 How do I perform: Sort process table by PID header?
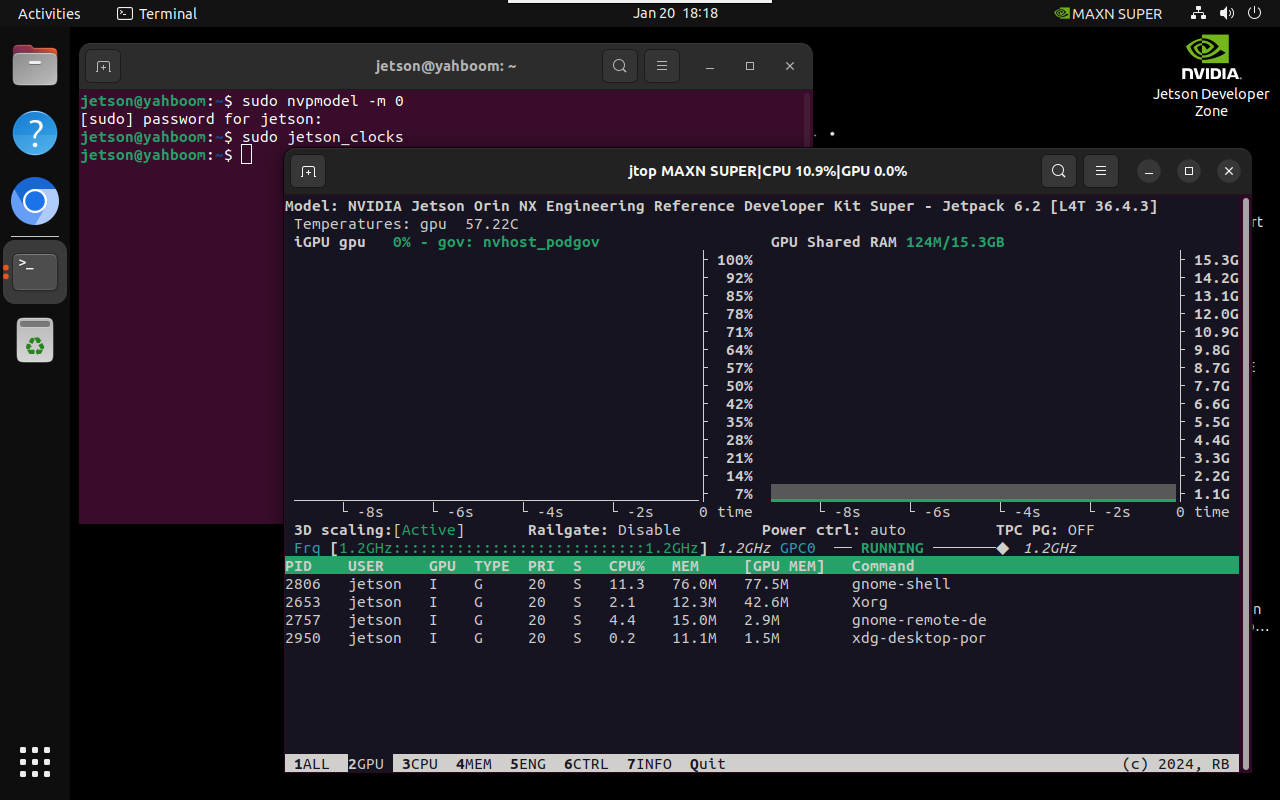[x=298, y=566]
